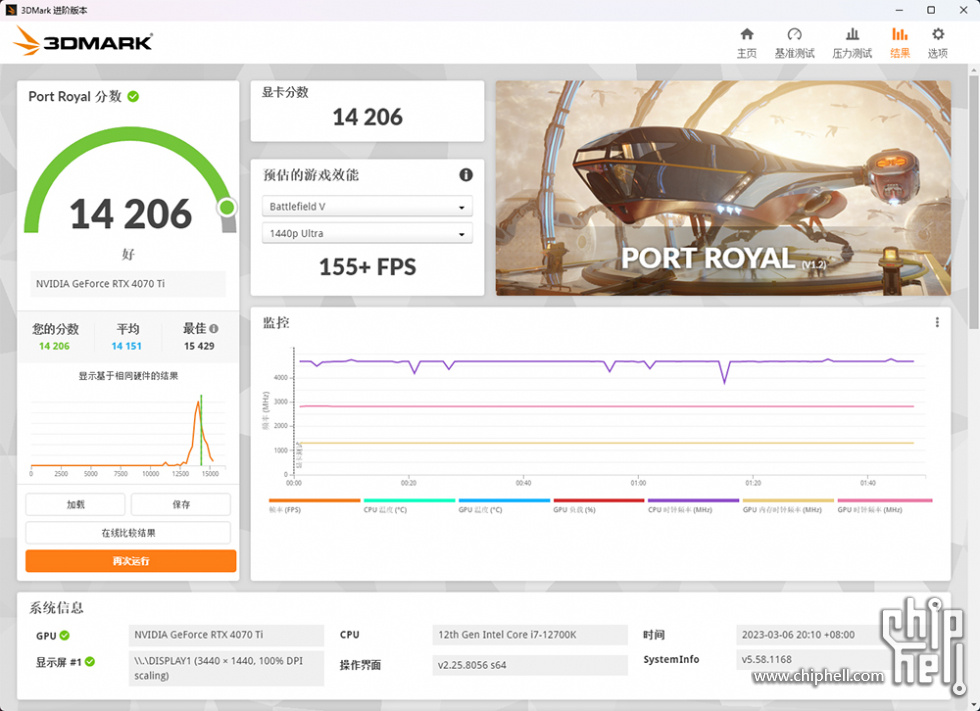The height and width of the screenshot is (711, 980).
Task: Click the 系统信息 section heading
Action: click(56, 608)
